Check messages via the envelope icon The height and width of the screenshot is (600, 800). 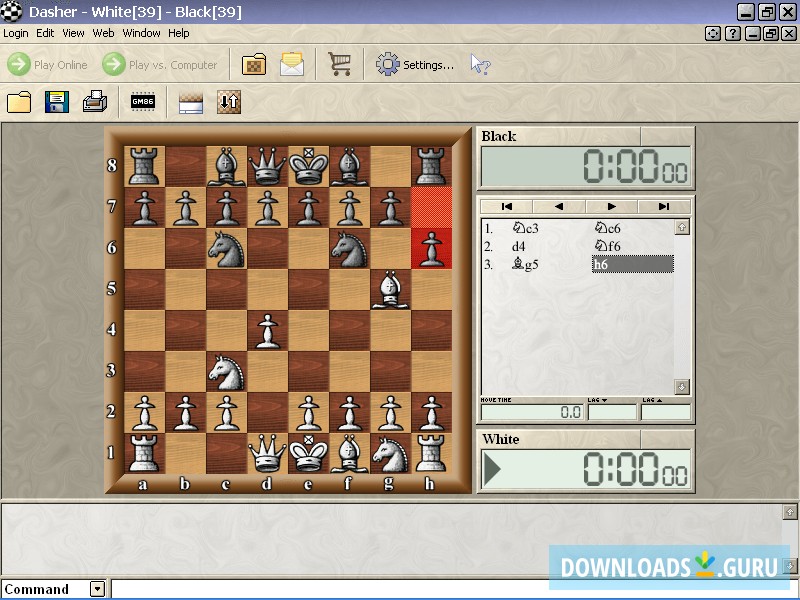point(291,63)
